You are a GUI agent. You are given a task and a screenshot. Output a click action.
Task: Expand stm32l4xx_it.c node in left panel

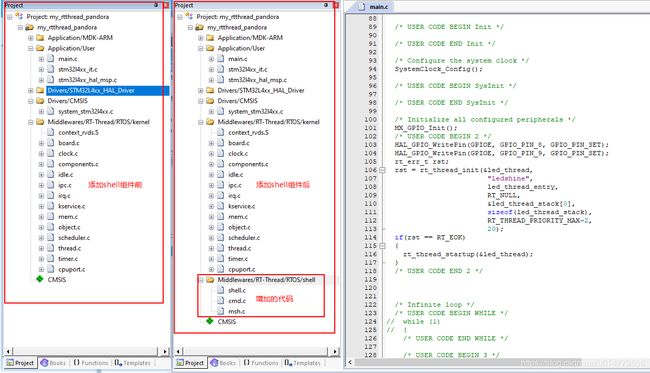[41, 69]
